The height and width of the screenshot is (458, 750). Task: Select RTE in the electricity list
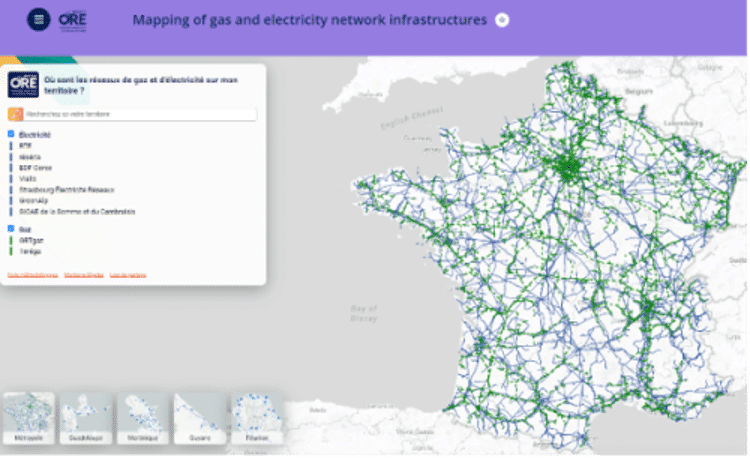click(25, 146)
